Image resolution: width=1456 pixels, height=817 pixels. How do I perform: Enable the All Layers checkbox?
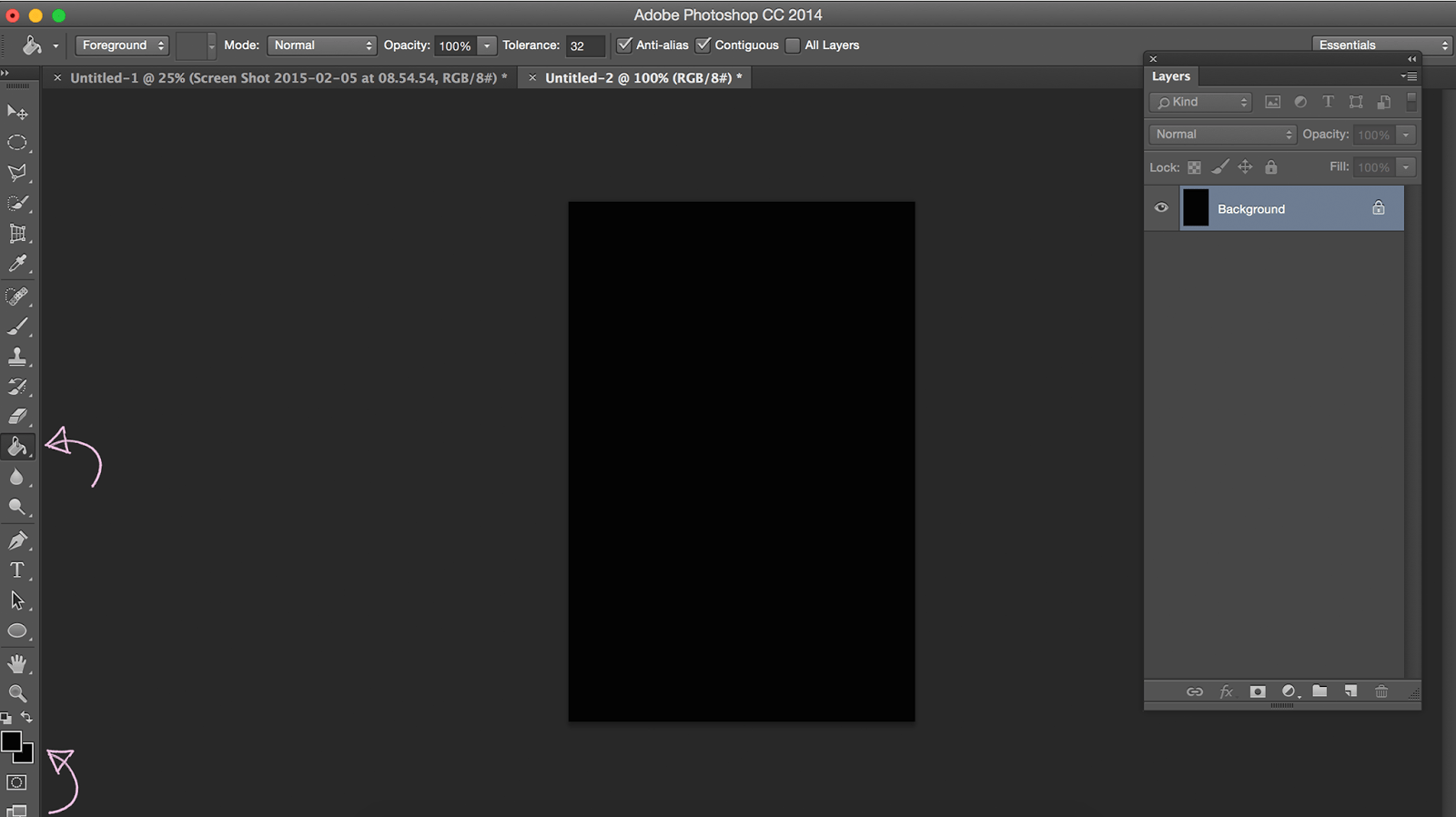coord(793,45)
